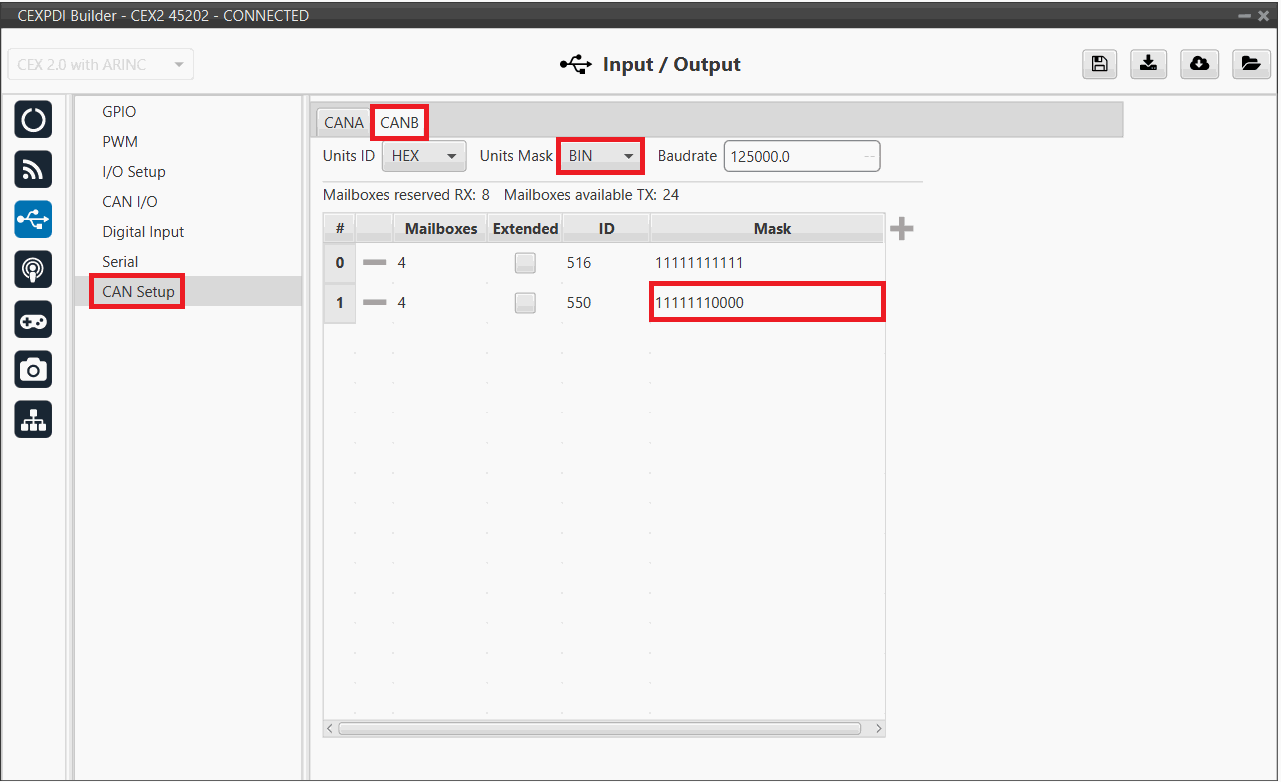Select the camera sidebar icon

[x=33, y=371]
